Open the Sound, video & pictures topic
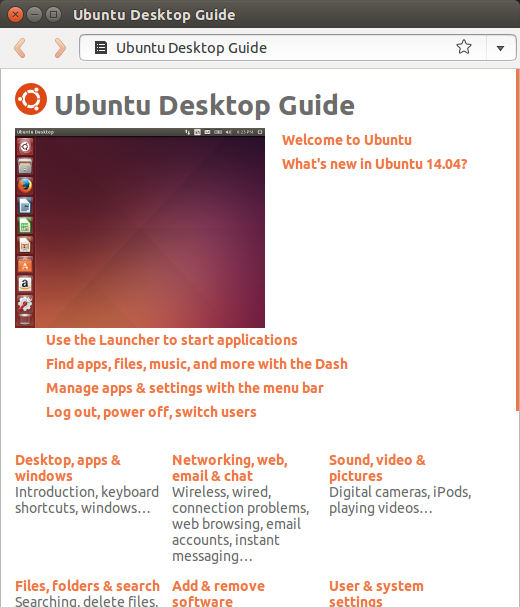520x608 pixels. [377, 468]
